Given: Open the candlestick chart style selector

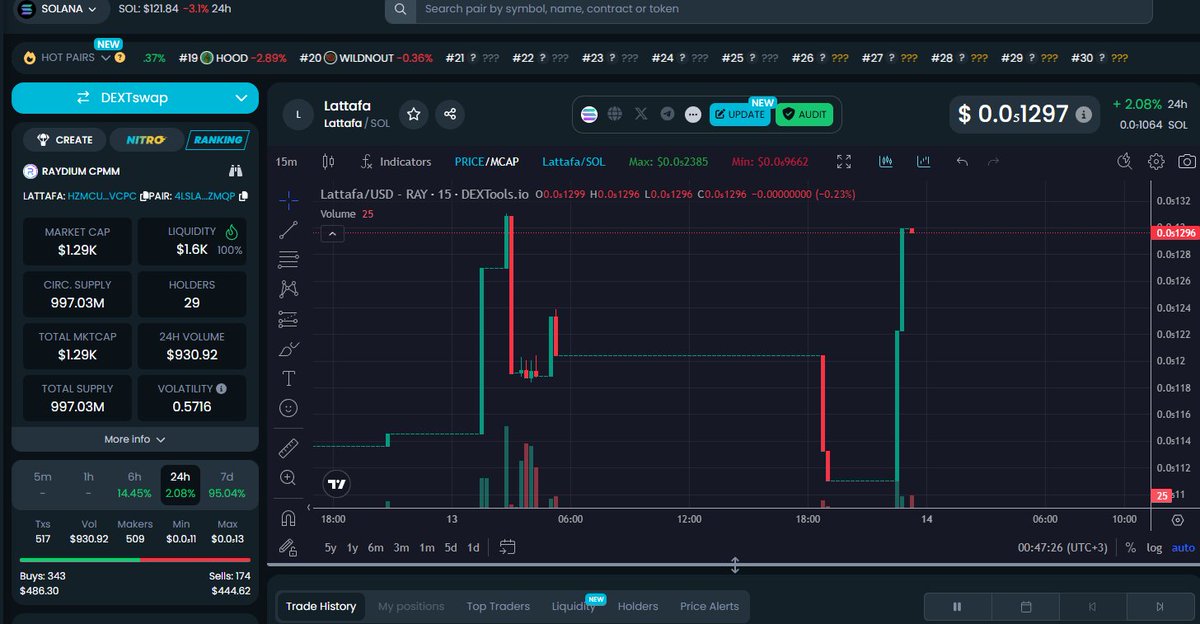Looking at the screenshot, I should [x=328, y=162].
